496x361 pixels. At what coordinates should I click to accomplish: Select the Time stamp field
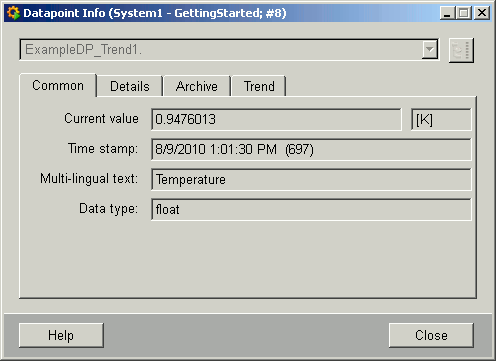click(x=311, y=149)
